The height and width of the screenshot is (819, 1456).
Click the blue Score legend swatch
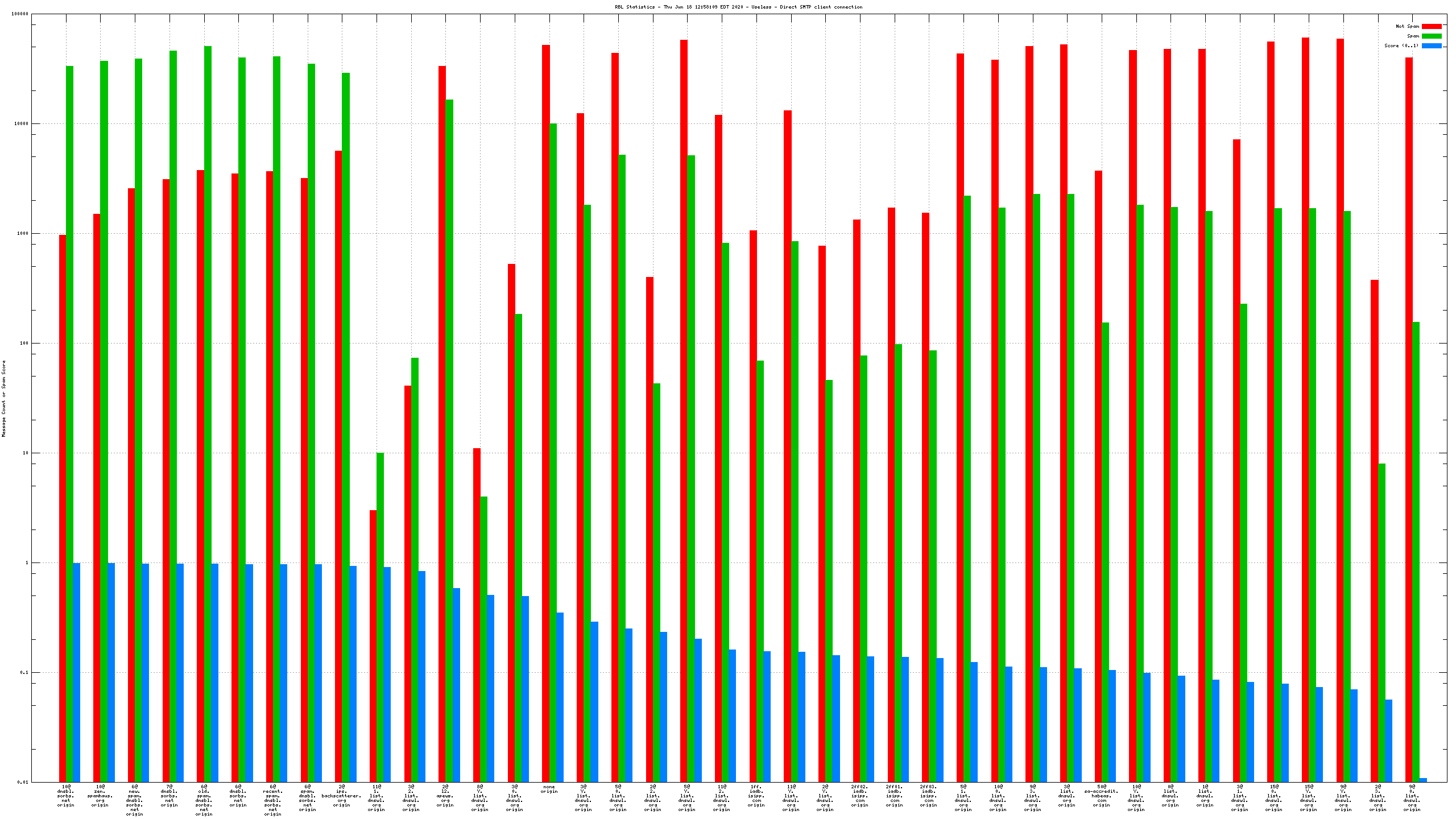tap(1432, 45)
